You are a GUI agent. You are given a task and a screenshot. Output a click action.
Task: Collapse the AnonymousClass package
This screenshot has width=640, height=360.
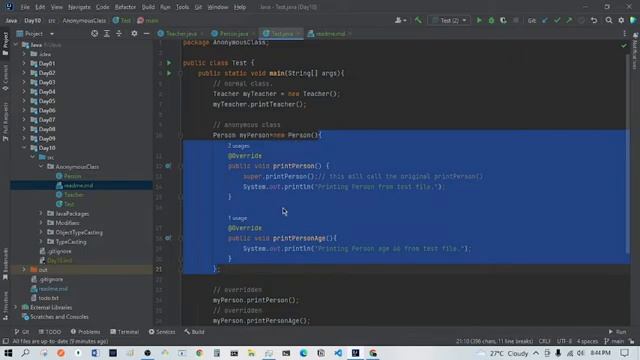pyautogui.click(x=41, y=167)
